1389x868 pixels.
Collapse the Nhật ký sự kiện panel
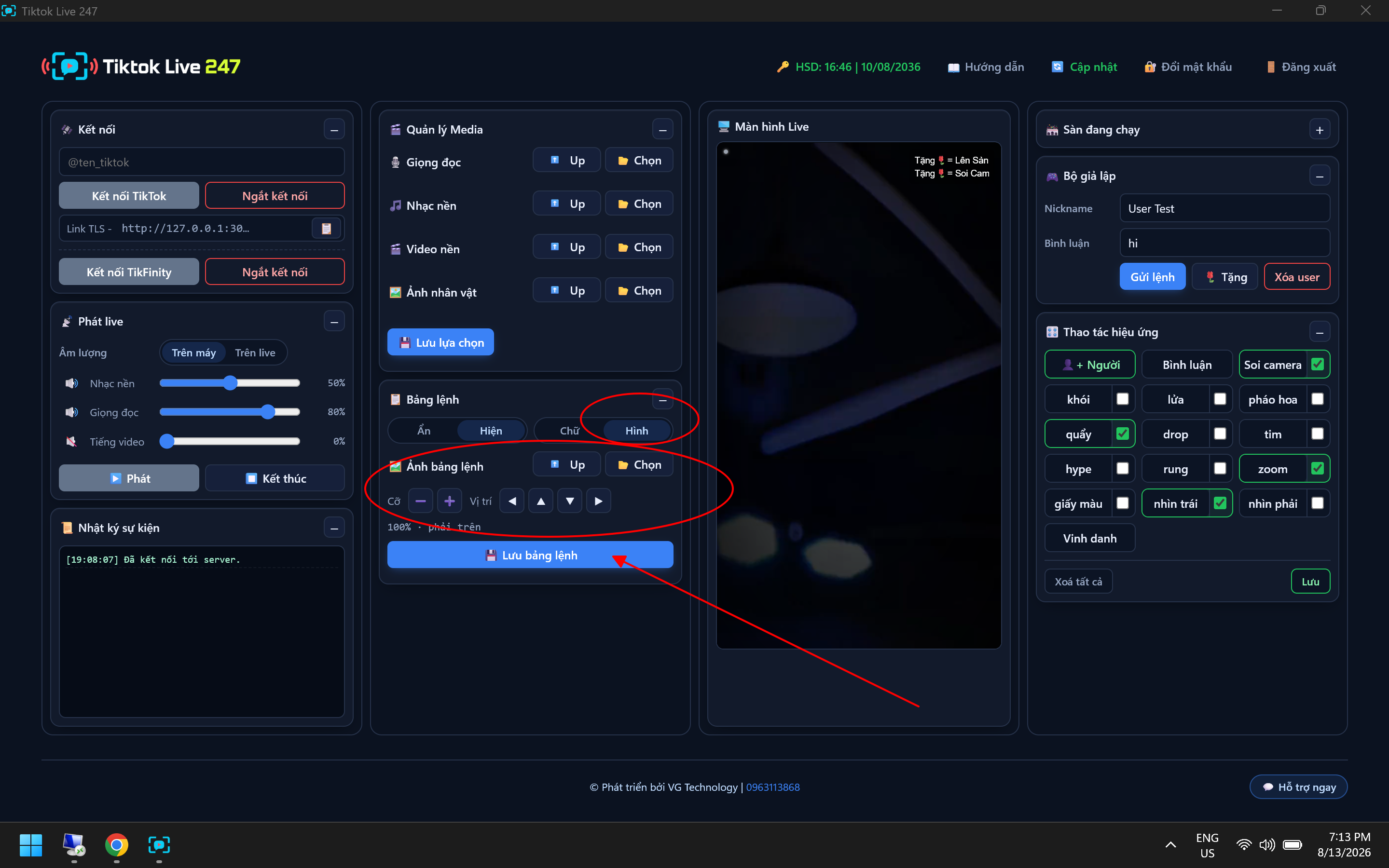[334, 528]
